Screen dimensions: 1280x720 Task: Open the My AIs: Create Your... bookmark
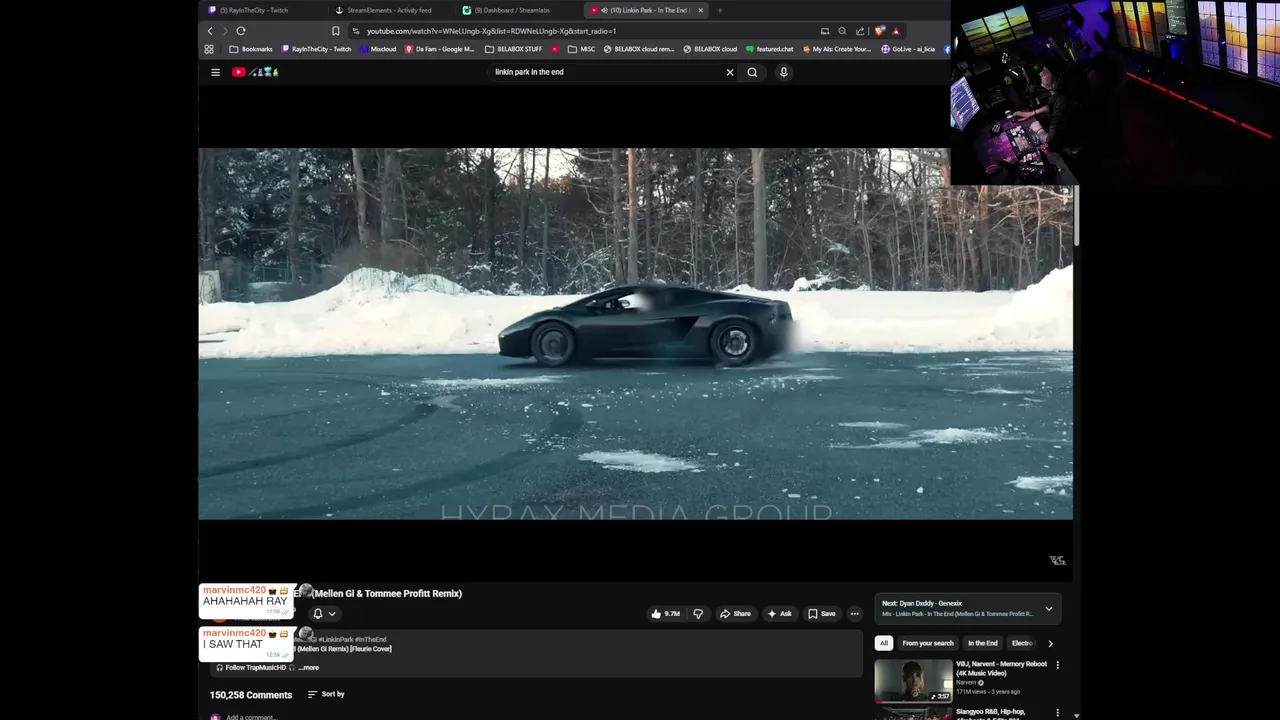click(x=836, y=49)
